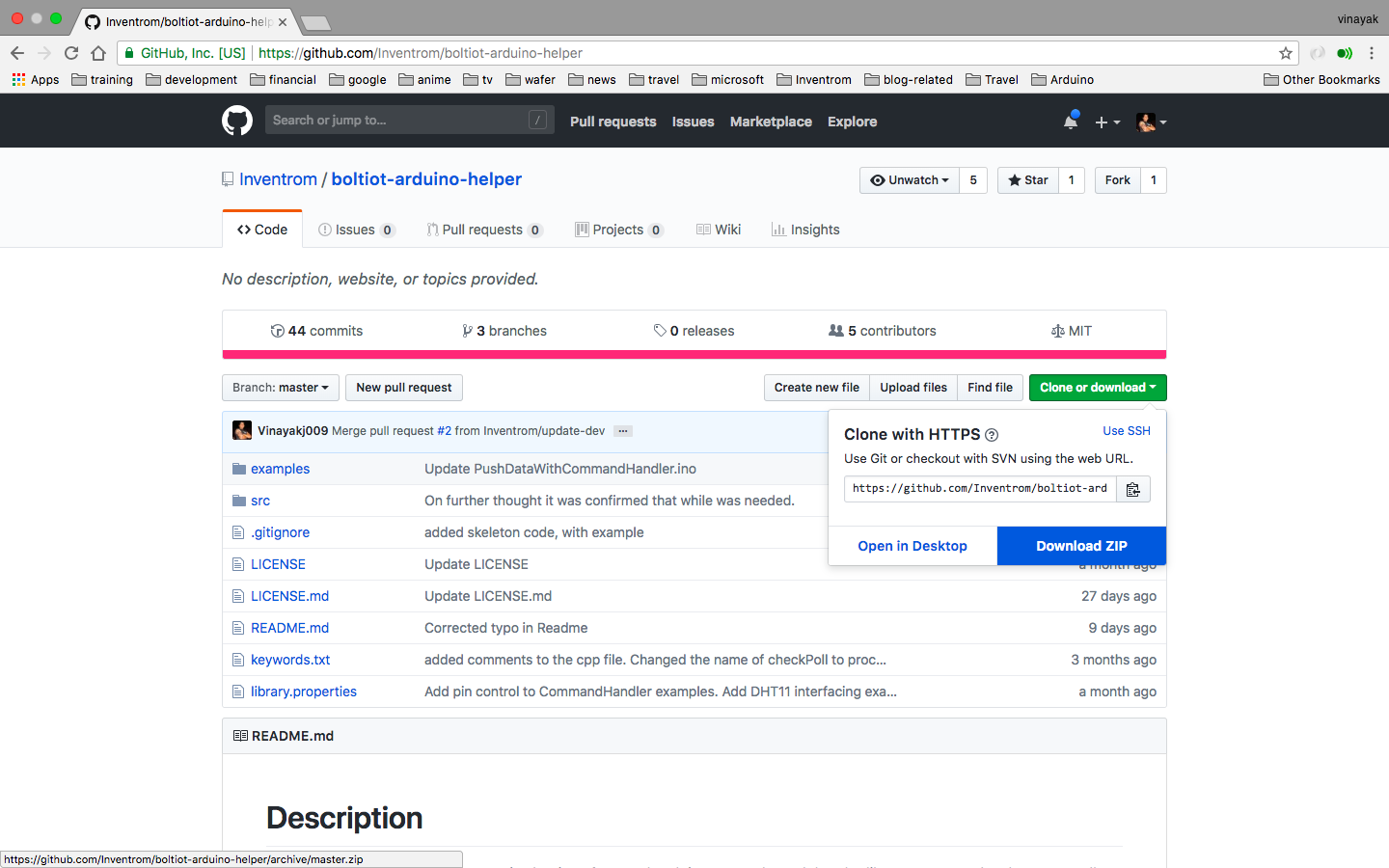Screen dimensions: 1389x868
Task: Copy the clone URL using the clipboard icon
Action: (1132, 489)
